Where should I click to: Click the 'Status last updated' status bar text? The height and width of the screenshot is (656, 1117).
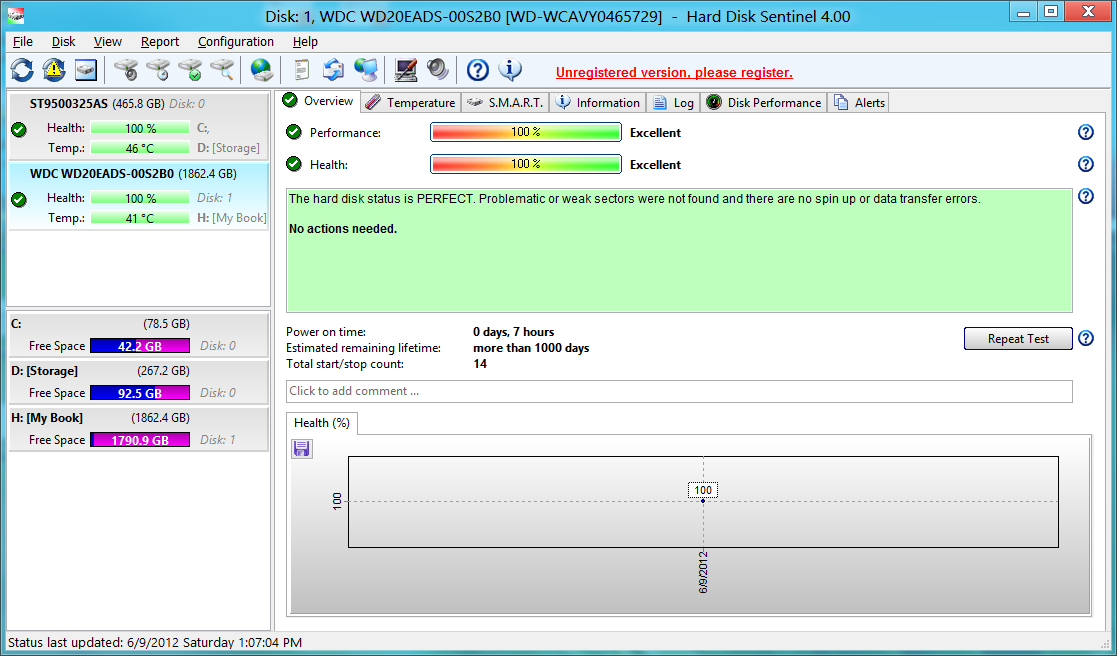coord(155,642)
